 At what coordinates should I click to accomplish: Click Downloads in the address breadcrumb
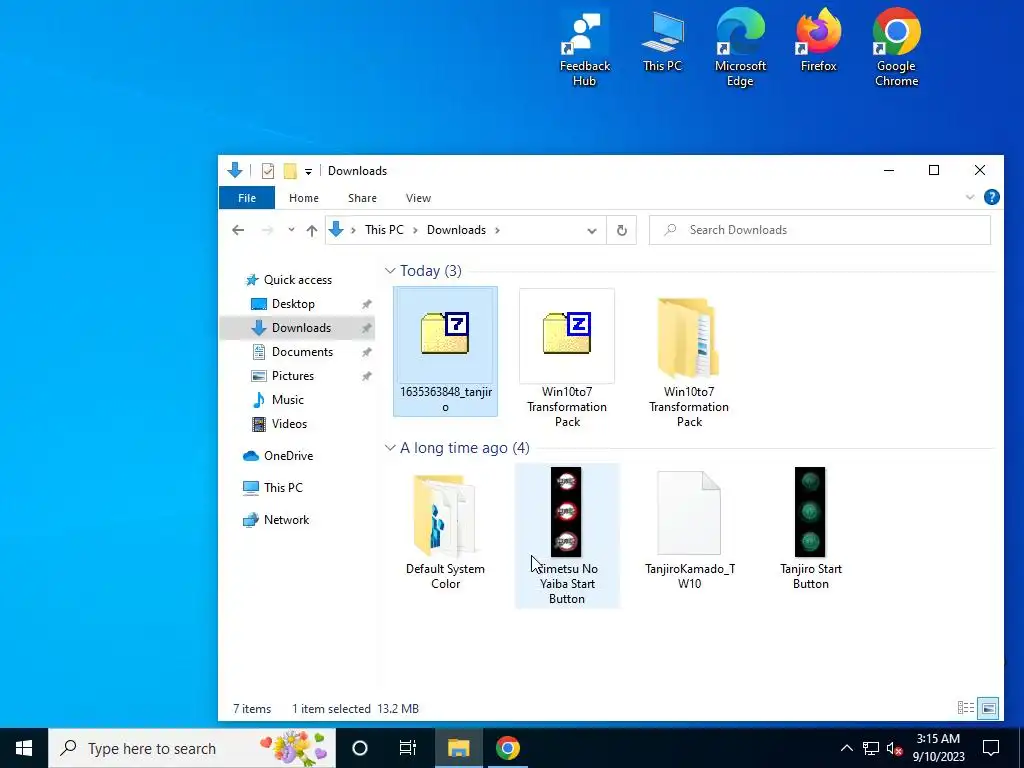pyautogui.click(x=456, y=230)
